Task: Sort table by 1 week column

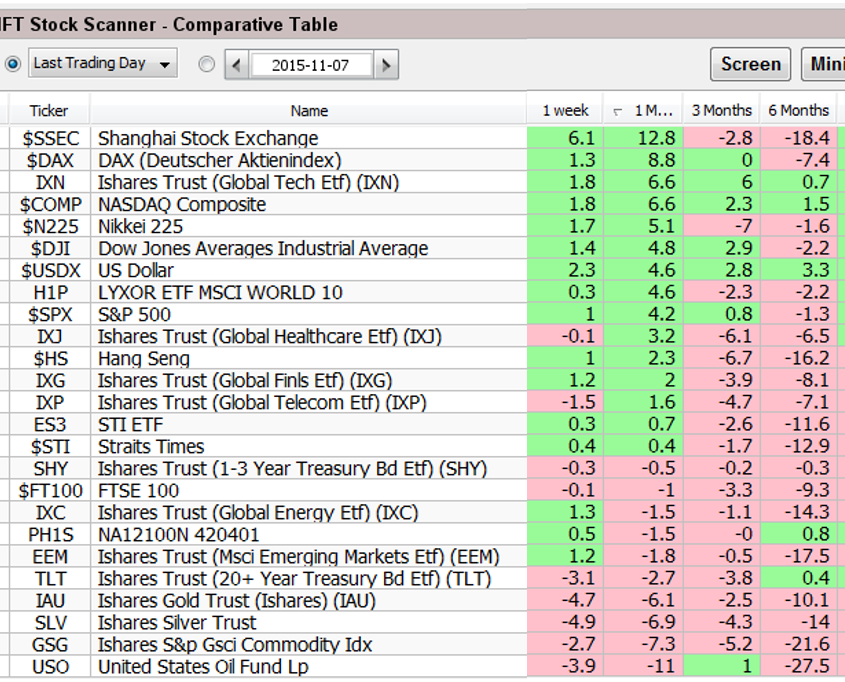Action: 565,111
